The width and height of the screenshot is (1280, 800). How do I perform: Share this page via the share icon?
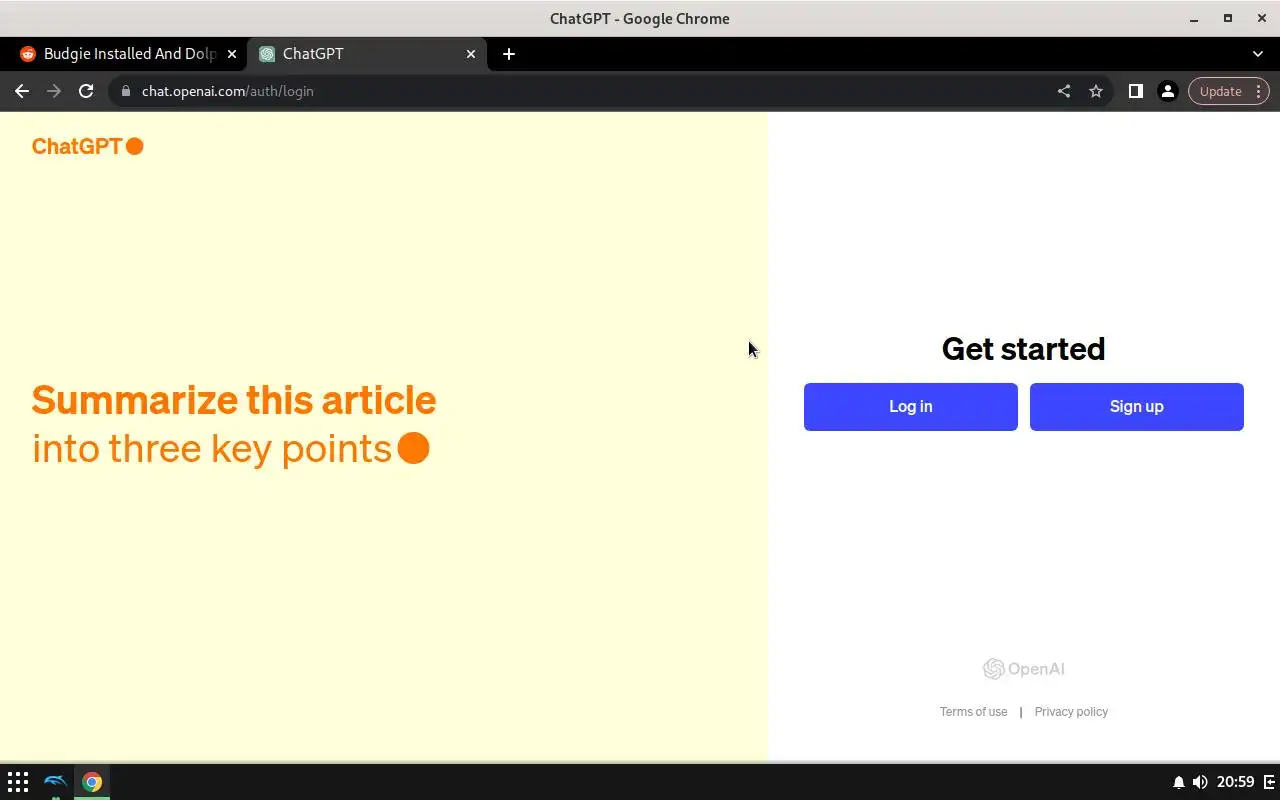[1064, 91]
